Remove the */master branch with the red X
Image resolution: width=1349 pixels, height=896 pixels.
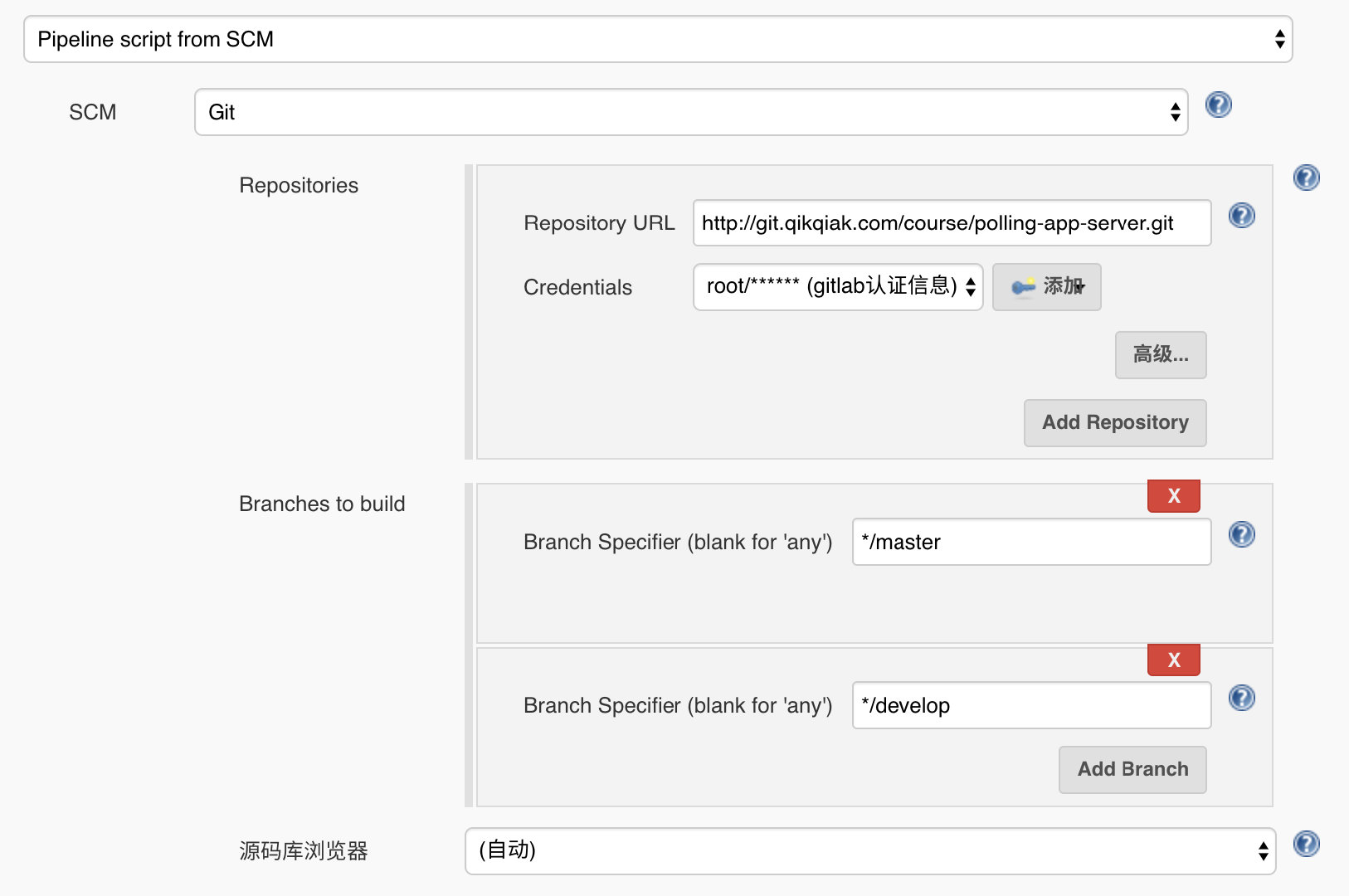[1172, 495]
